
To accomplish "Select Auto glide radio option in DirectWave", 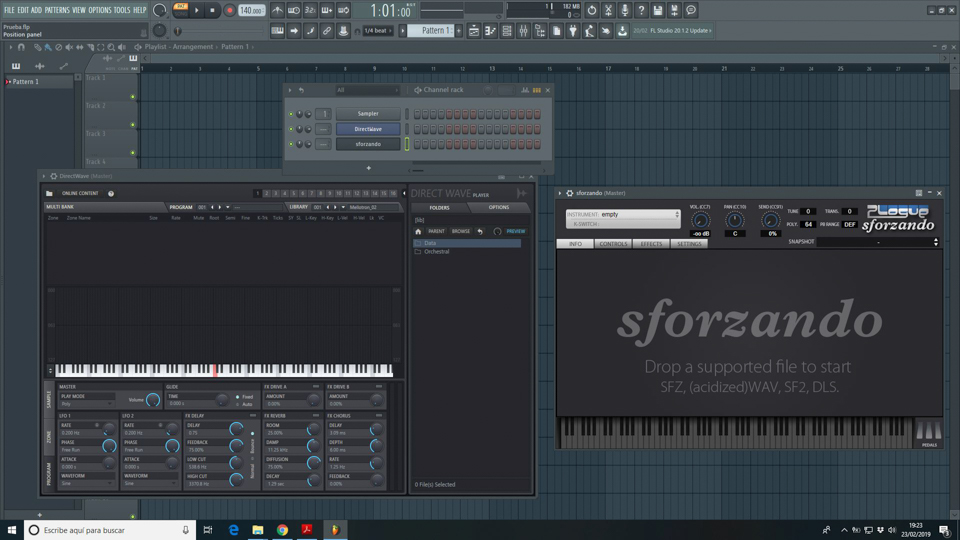I will pos(238,404).
